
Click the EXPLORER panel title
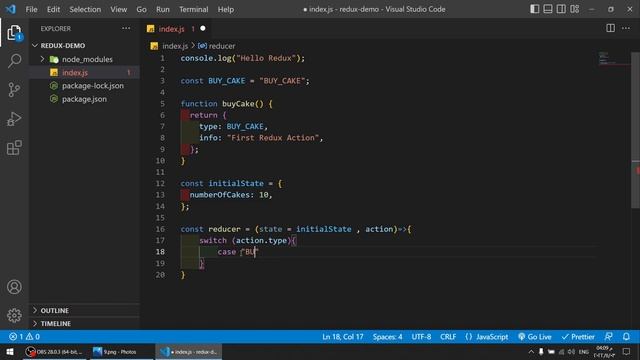point(56,29)
